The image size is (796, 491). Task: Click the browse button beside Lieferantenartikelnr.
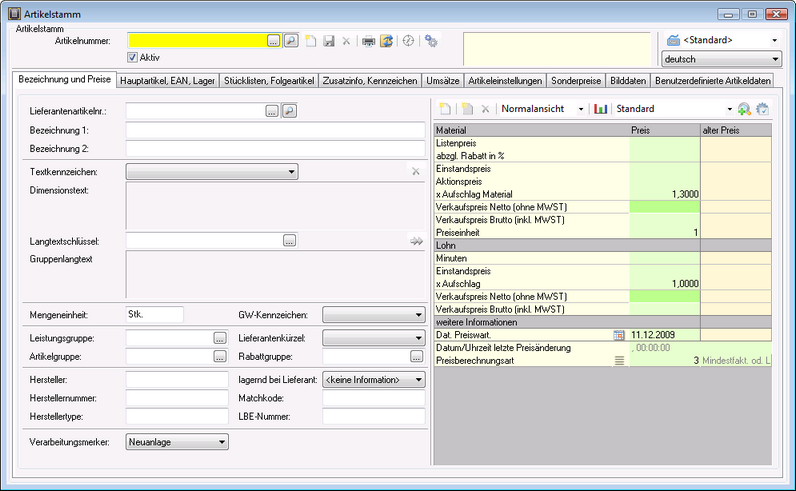(272, 111)
